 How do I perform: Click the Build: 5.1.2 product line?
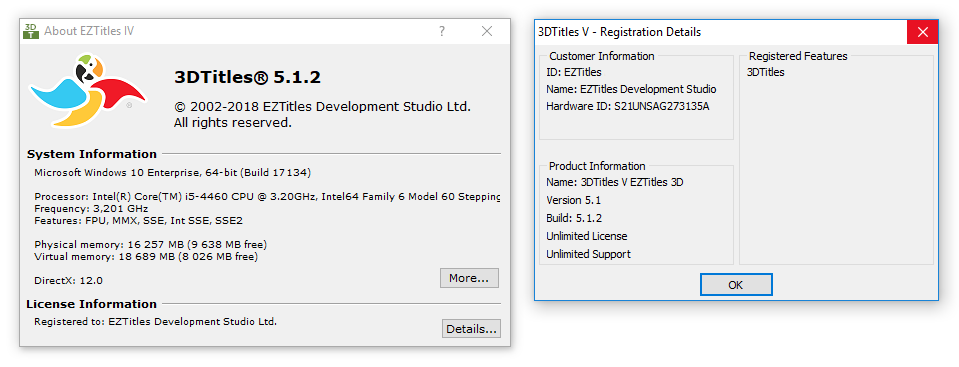[x=574, y=218]
